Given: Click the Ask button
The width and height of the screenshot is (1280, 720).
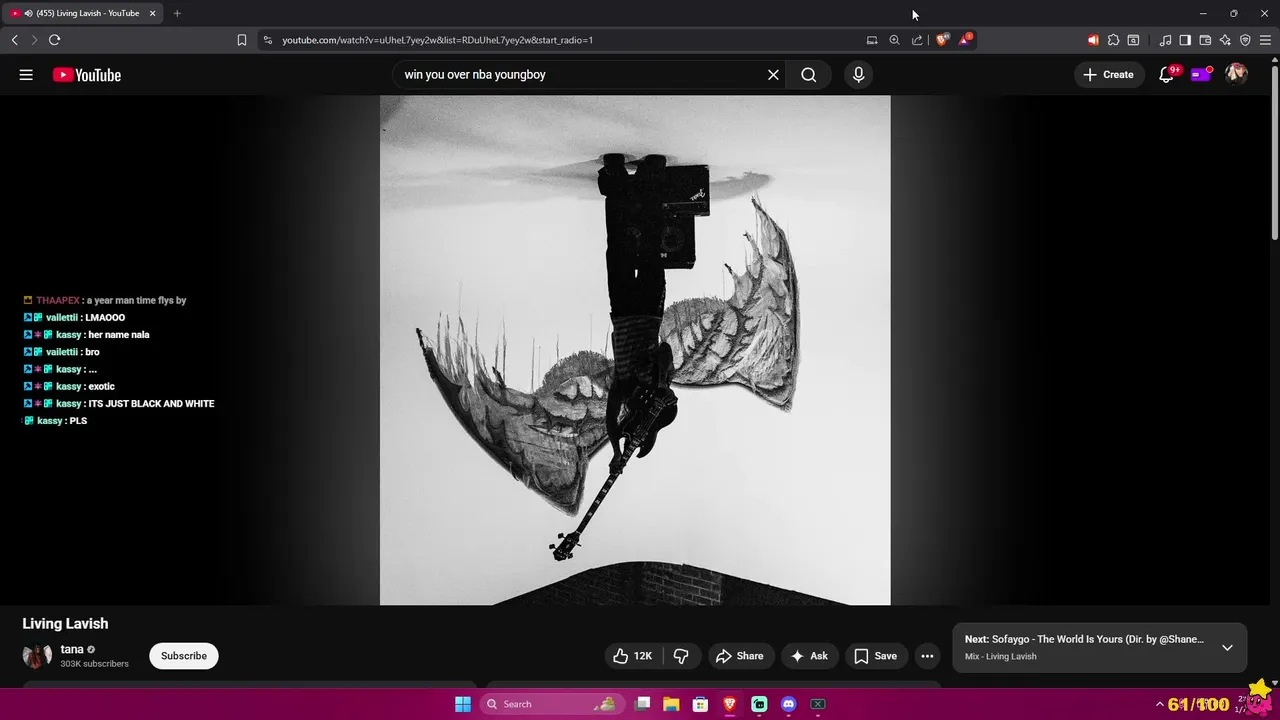Looking at the screenshot, I should coord(810,656).
